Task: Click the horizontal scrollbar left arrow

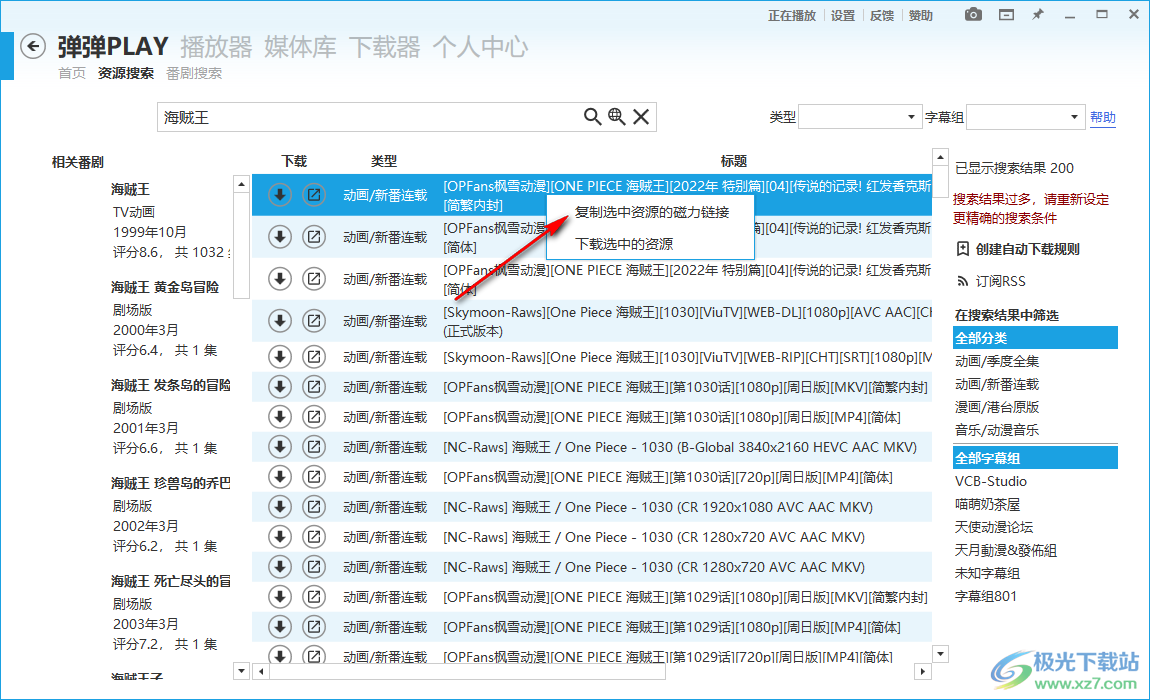Action: coord(261,671)
